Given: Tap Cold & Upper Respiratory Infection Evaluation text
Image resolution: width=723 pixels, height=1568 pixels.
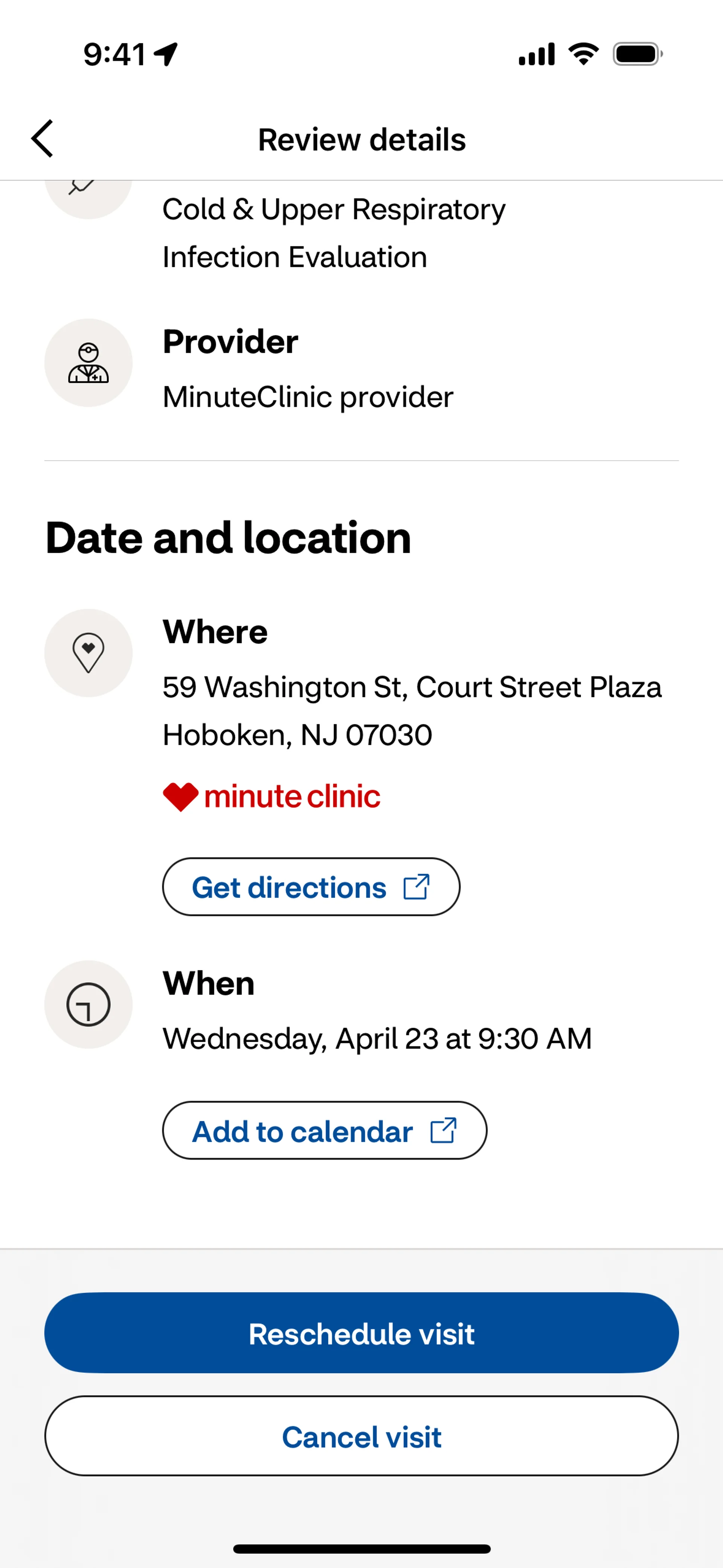Looking at the screenshot, I should (334, 232).
